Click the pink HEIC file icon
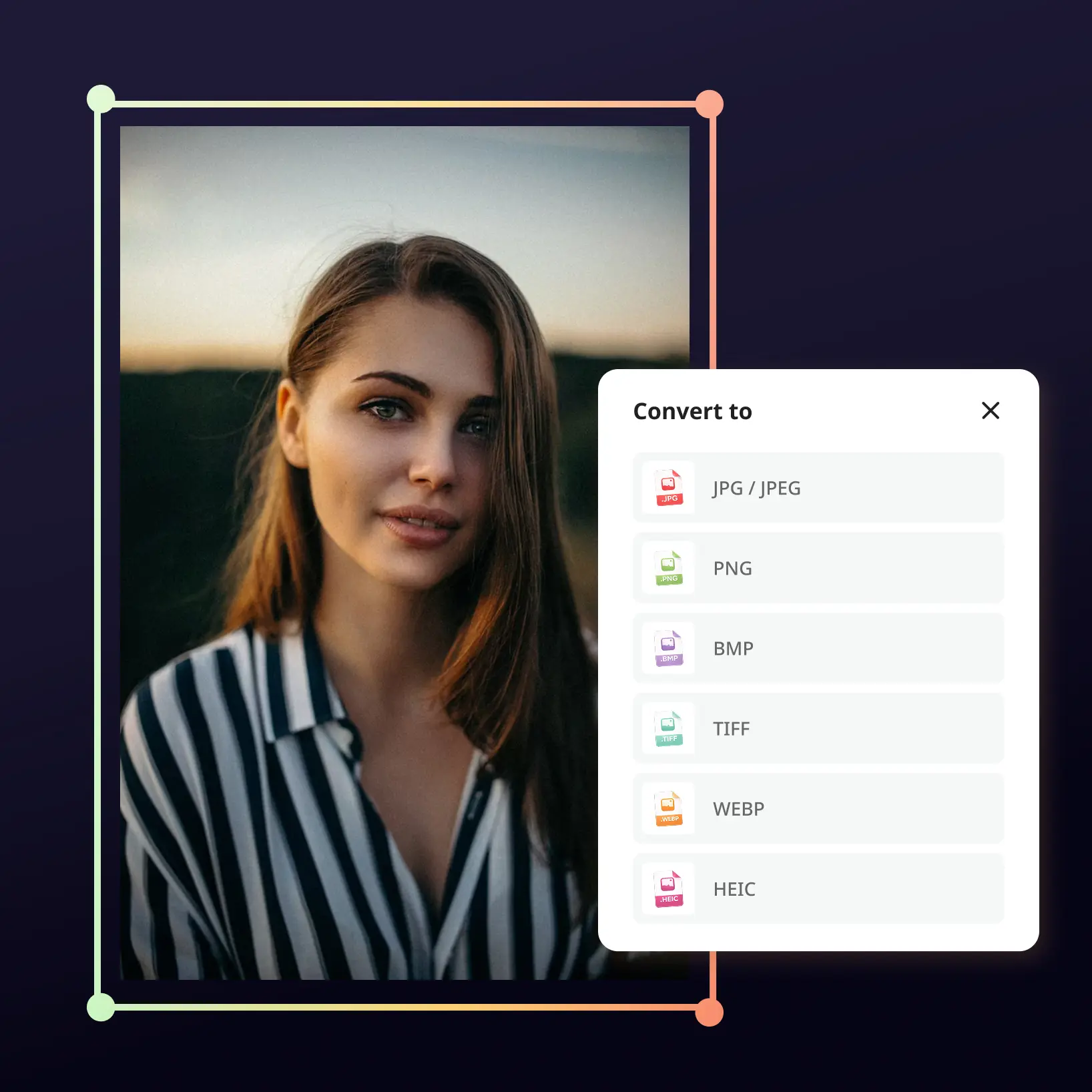 click(669, 888)
